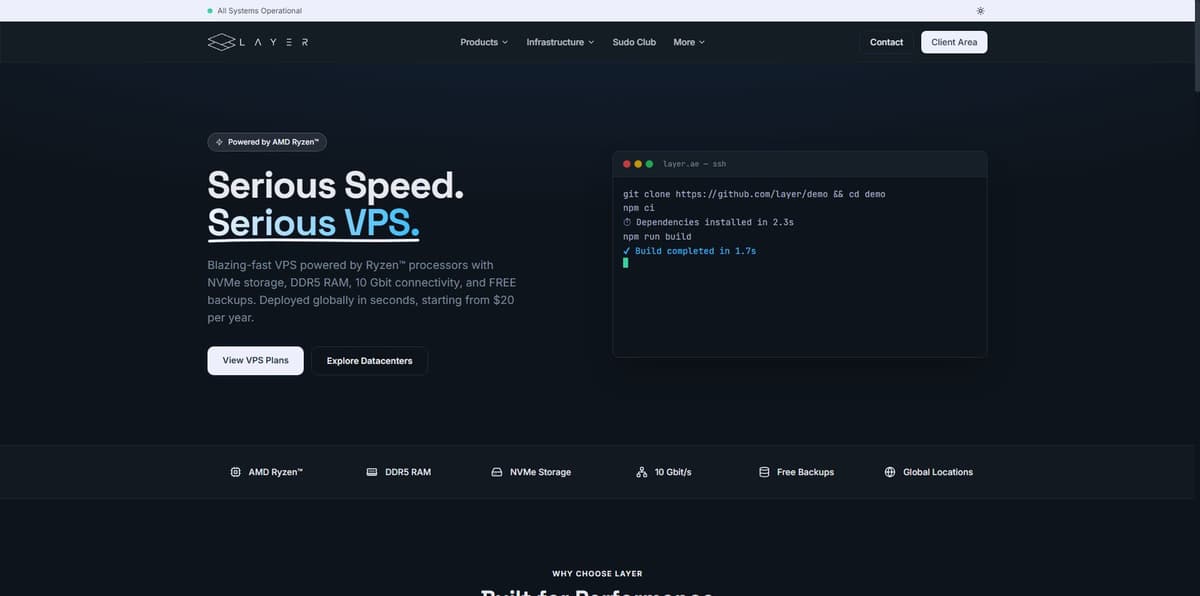Click the Global Locations feature label
This screenshot has width=1200, height=596.
tap(938, 472)
